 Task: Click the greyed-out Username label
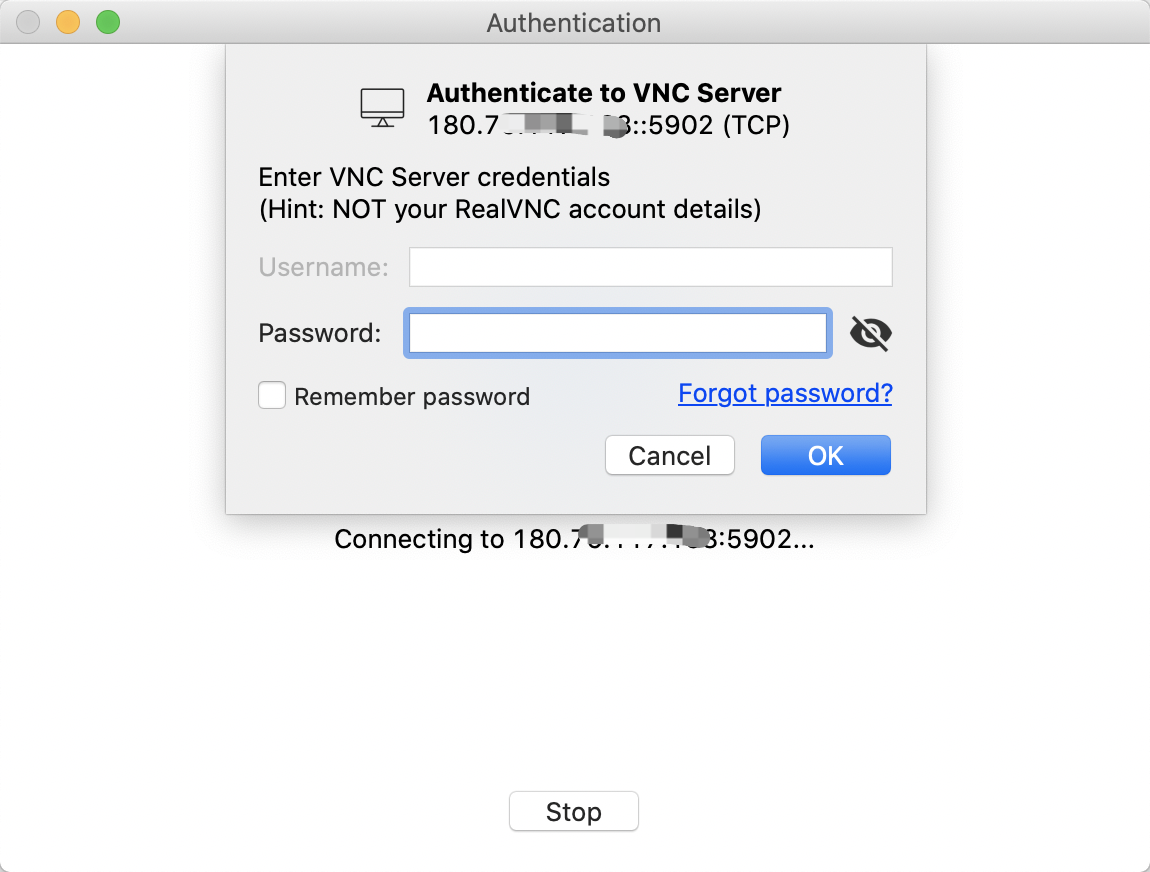(x=323, y=267)
